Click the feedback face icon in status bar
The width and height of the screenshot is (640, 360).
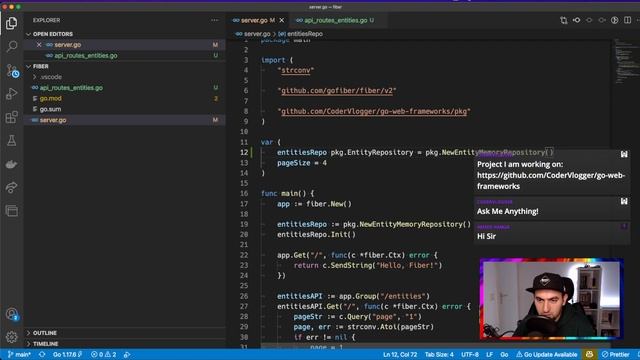(589, 354)
